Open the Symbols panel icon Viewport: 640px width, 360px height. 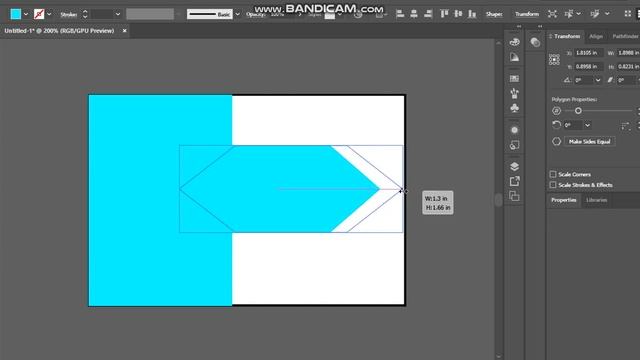514,108
